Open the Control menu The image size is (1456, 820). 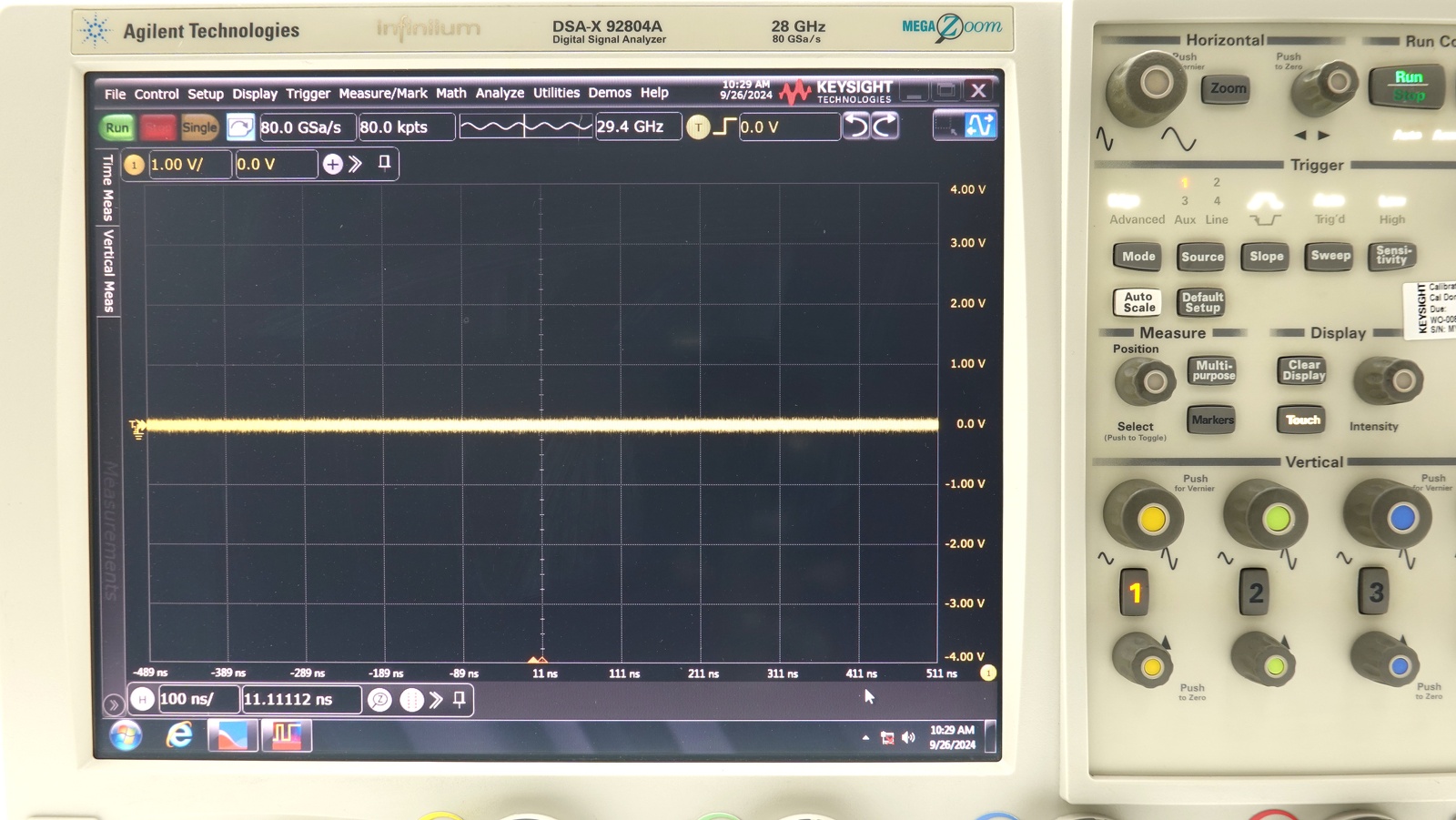pos(157,94)
